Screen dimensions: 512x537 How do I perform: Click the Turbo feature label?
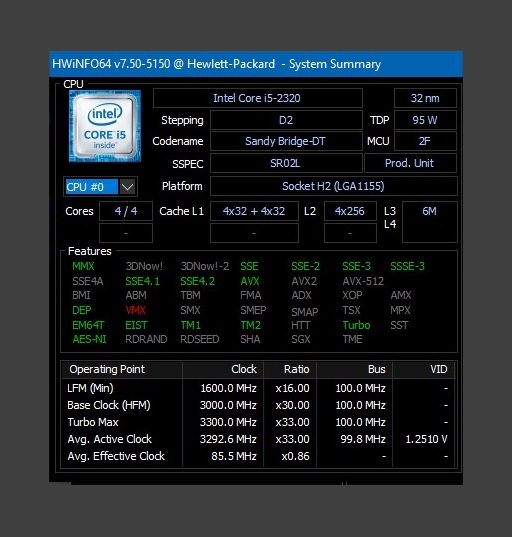coord(357,325)
